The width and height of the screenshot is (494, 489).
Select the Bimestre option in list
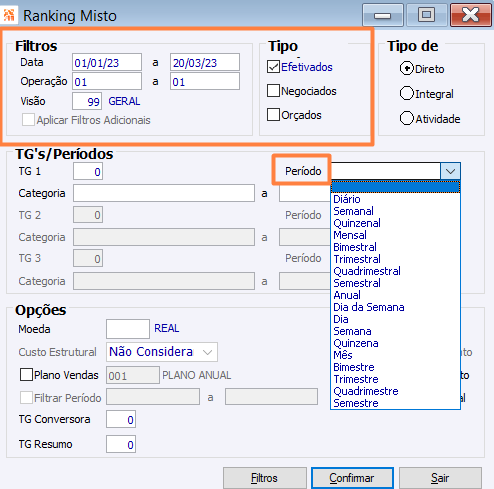[x=395, y=367]
